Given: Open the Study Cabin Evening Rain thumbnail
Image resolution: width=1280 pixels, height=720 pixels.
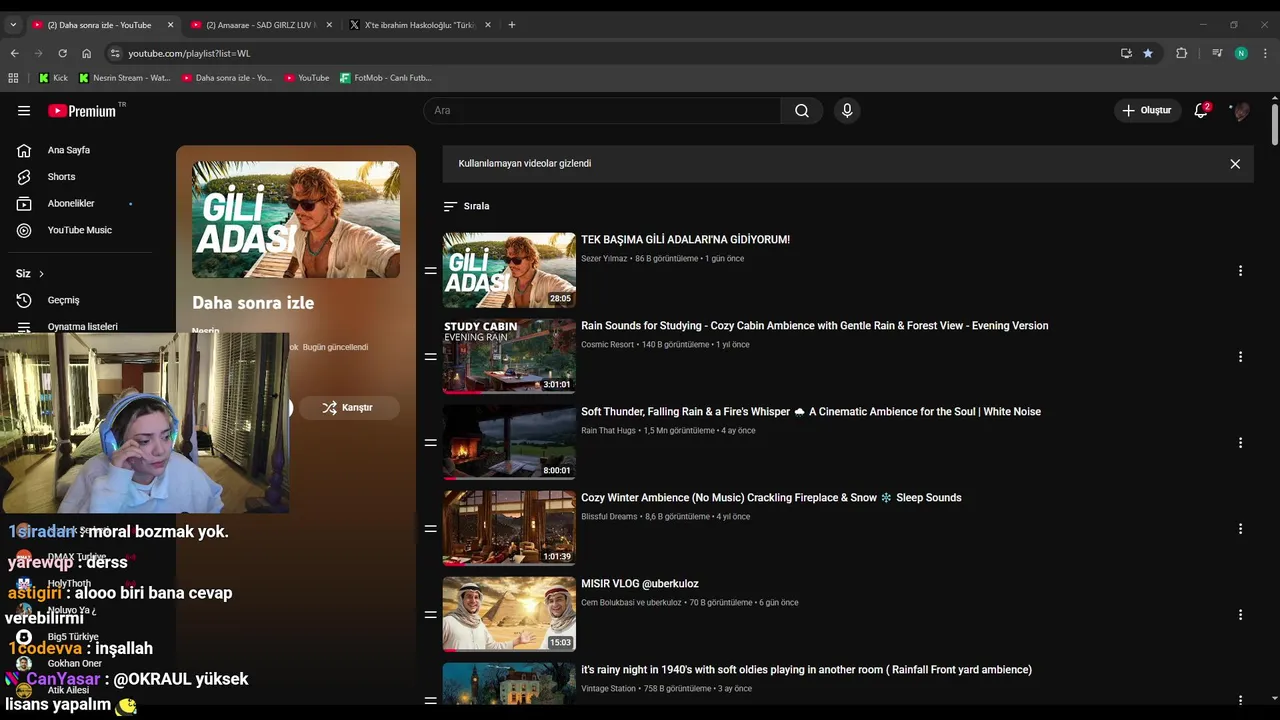Looking at the screenshot, I should point(509,356).
